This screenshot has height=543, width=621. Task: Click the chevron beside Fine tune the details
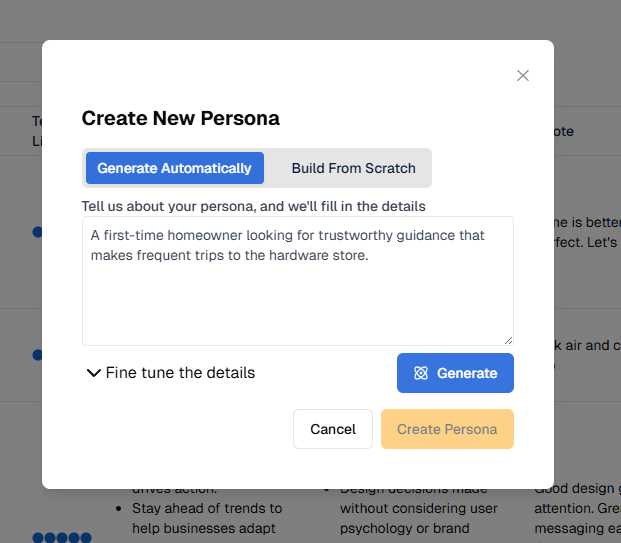pos(94,373)
